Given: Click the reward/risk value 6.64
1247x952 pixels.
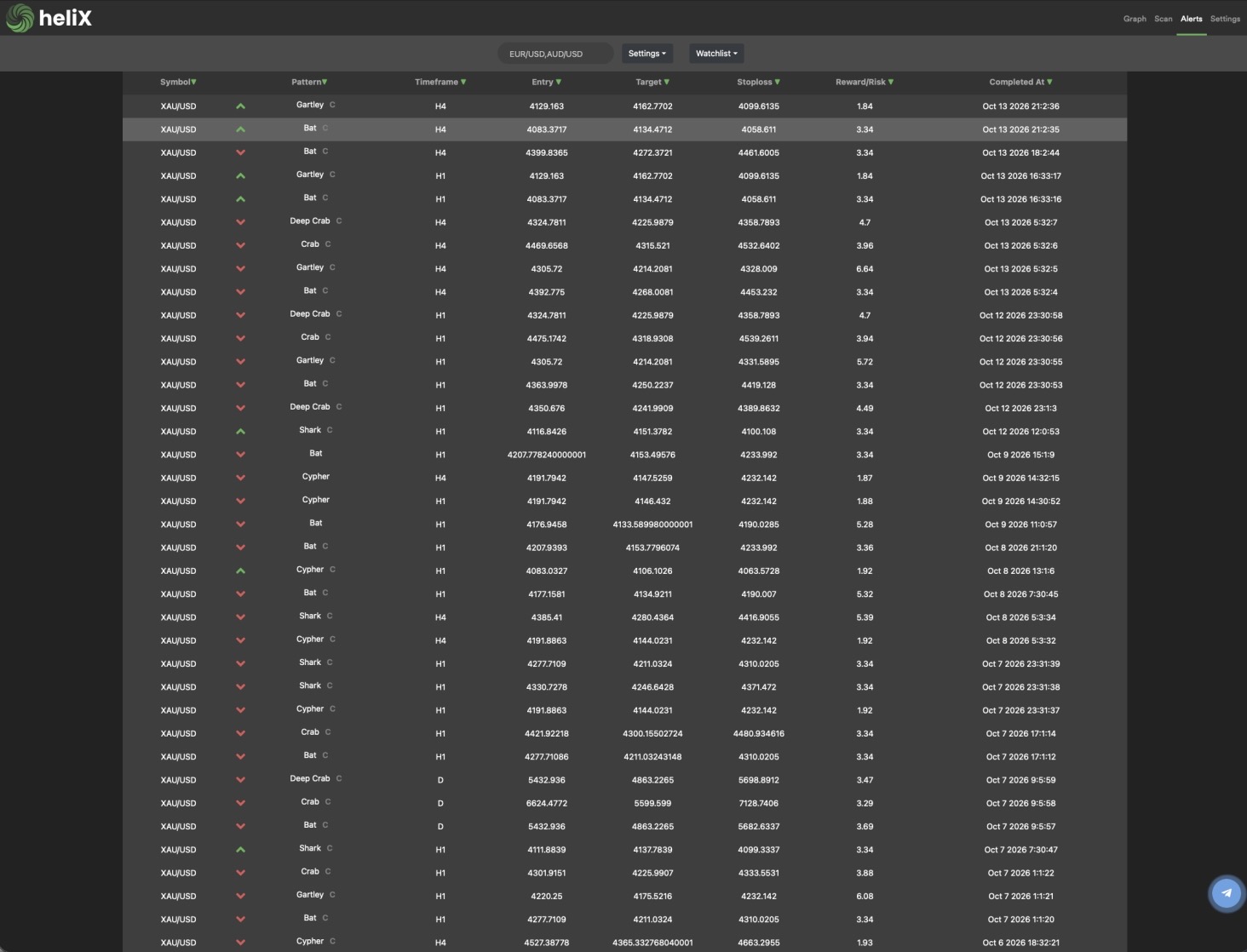Looking at the screenshot, I should (865, 269).
